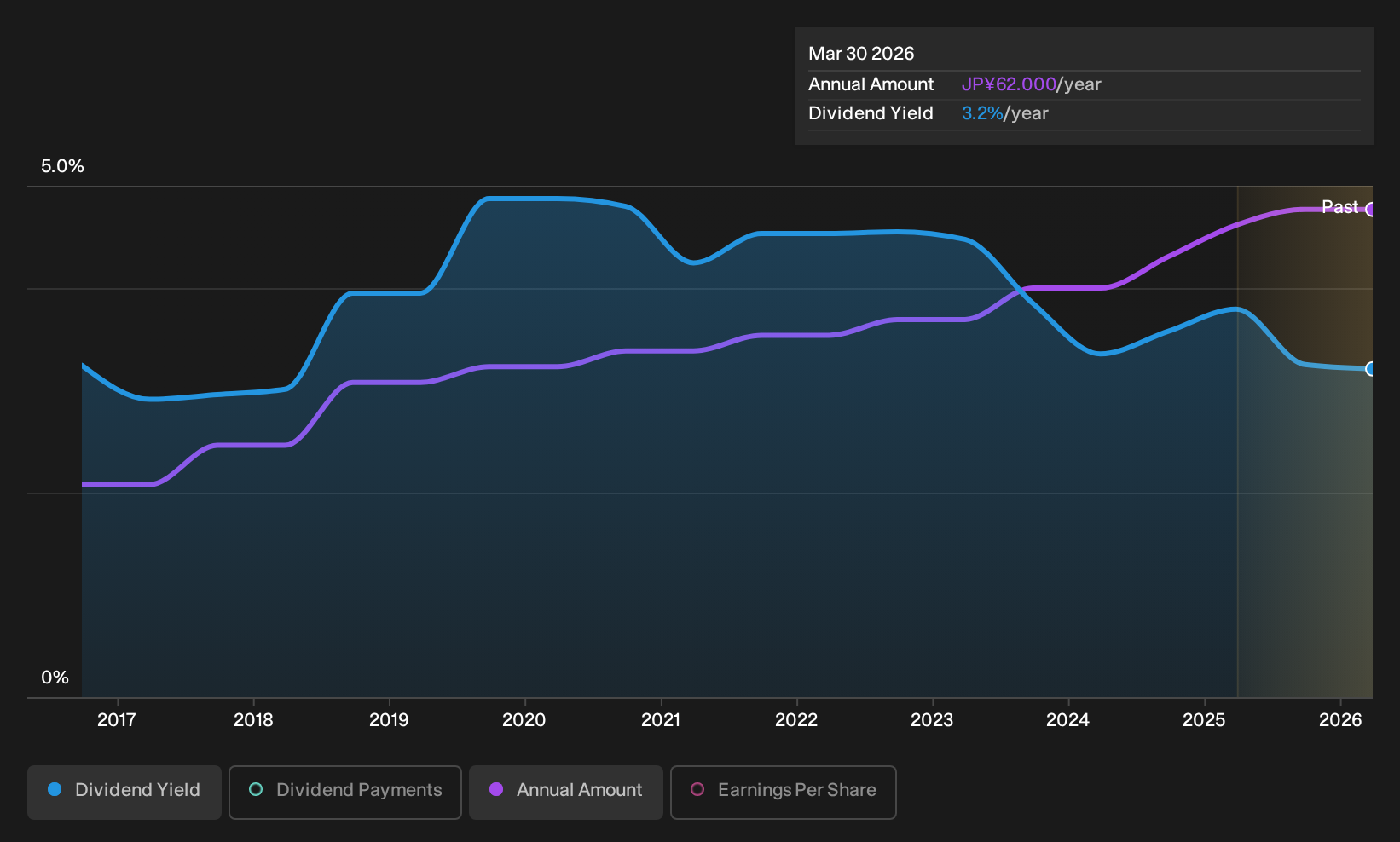The width and height of the screenshot is (1400, 842).
Task: Click the 2017 x-axis label
Action: click(117, 720)
